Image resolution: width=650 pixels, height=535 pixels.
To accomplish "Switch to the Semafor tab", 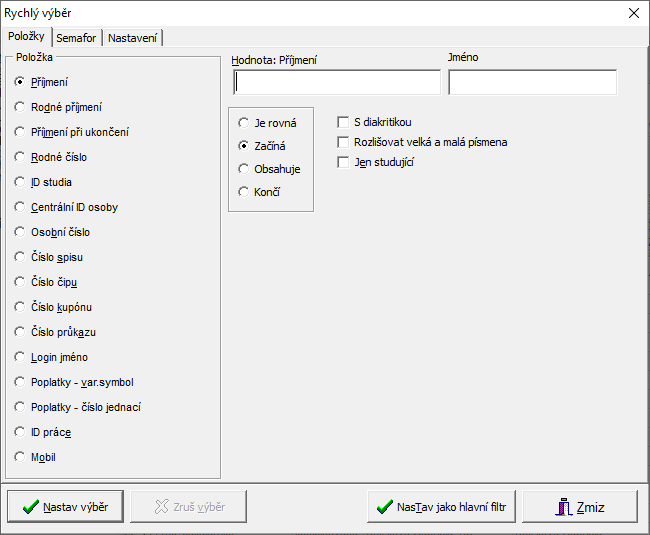I will 76,38.
